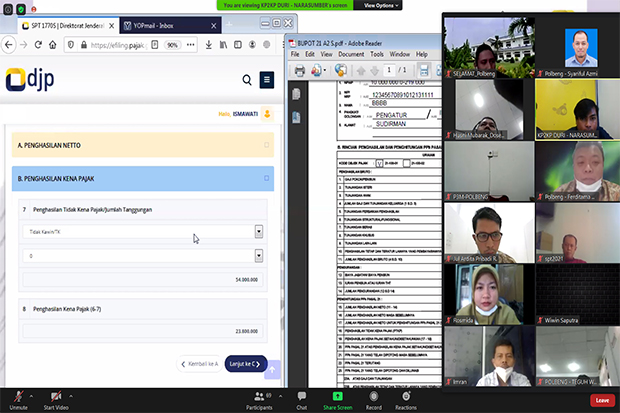Go back in the browser
This screenshot has width=620, height=413.
coord(9,45)
